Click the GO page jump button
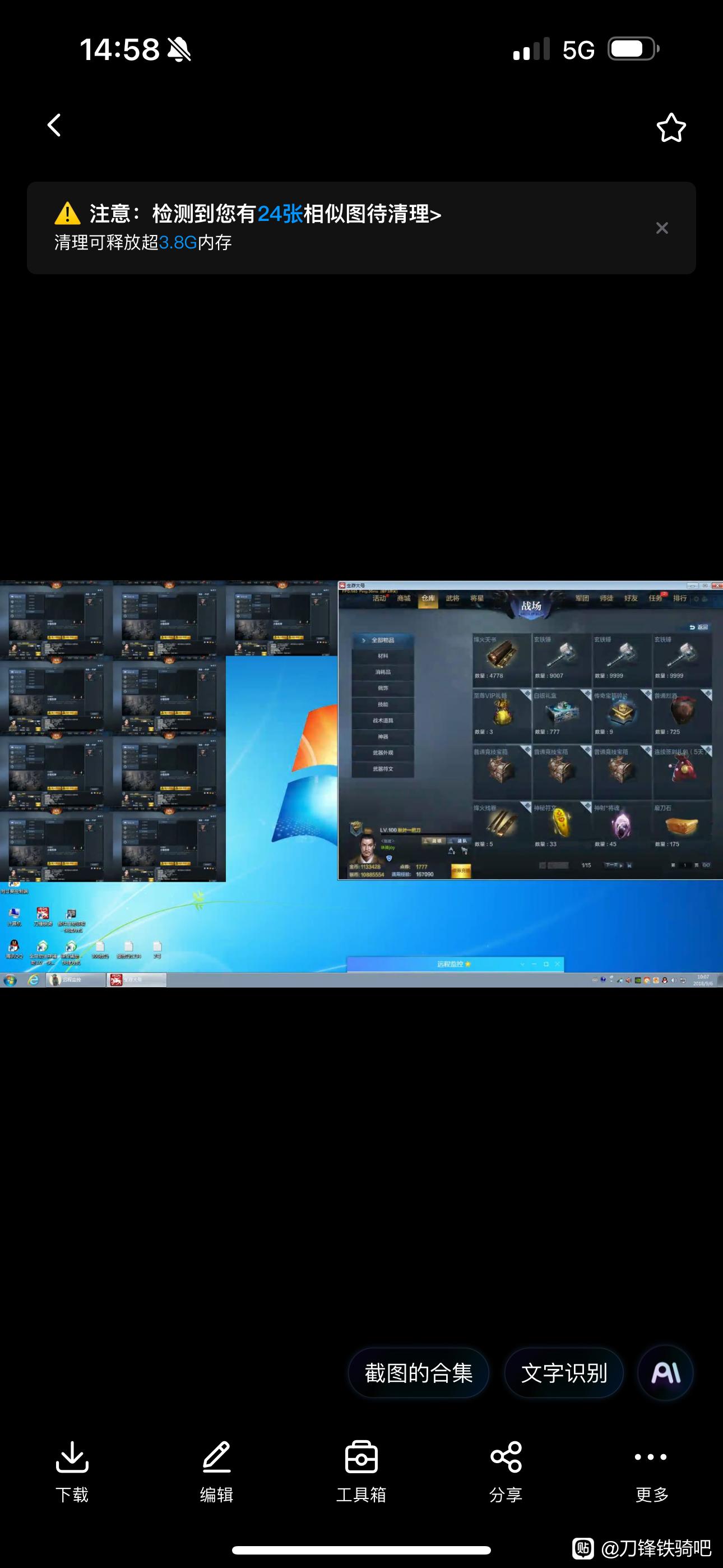 706,865
